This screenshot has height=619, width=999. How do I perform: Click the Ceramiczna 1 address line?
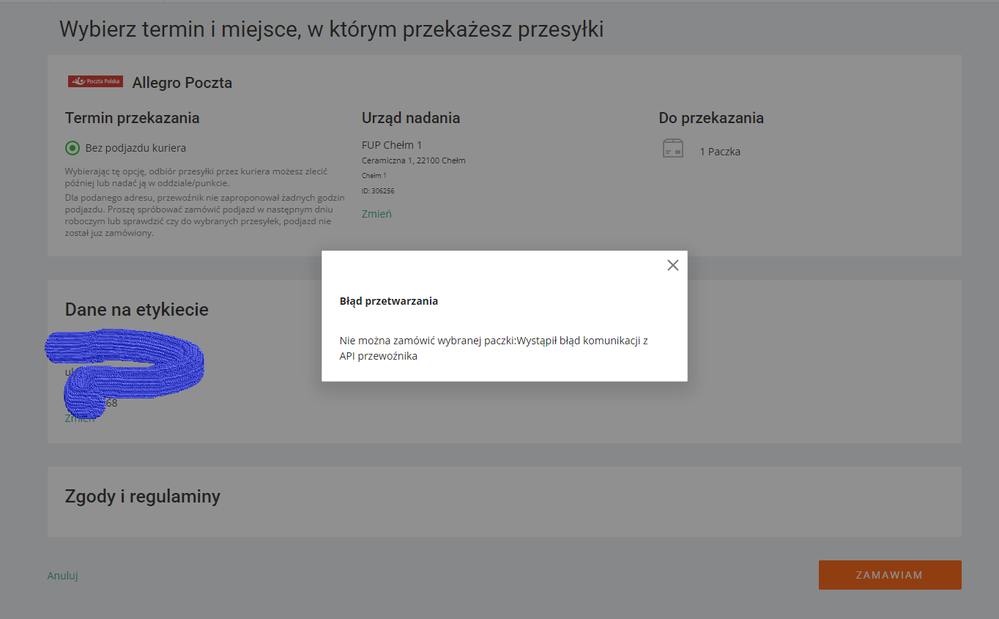(x=413, y=161)
